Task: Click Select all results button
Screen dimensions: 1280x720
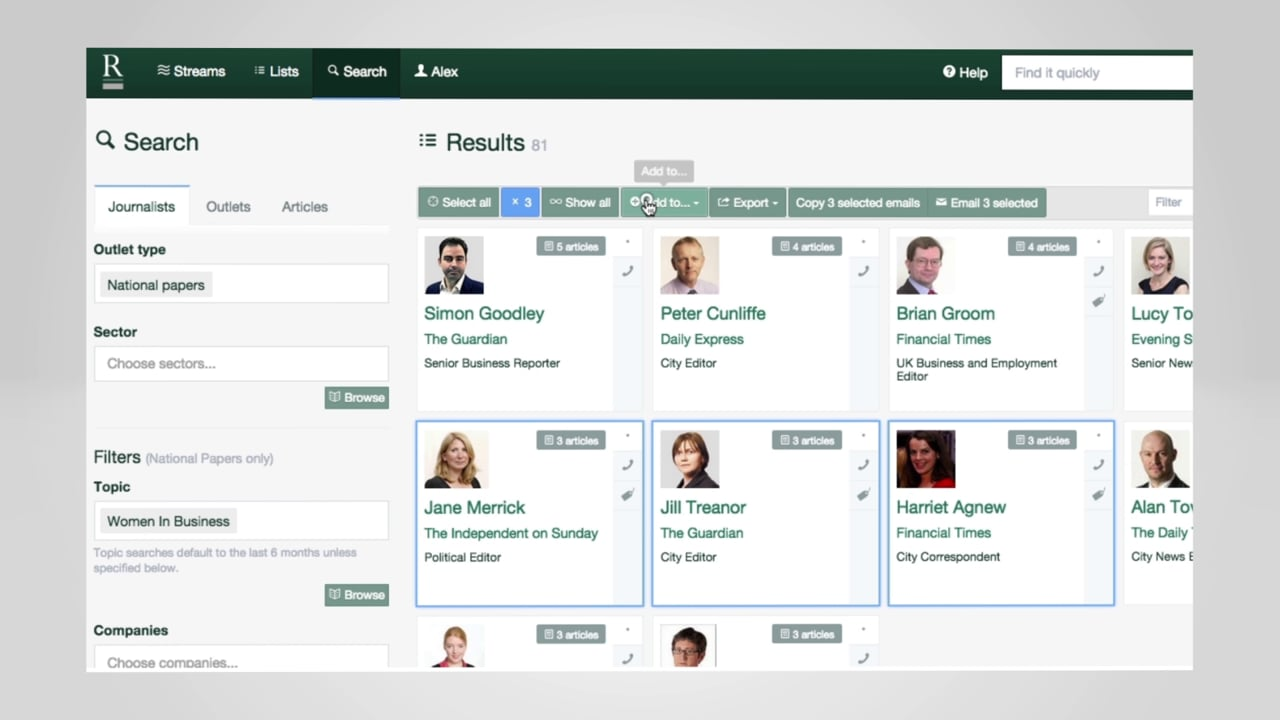Action: [459, 202]
